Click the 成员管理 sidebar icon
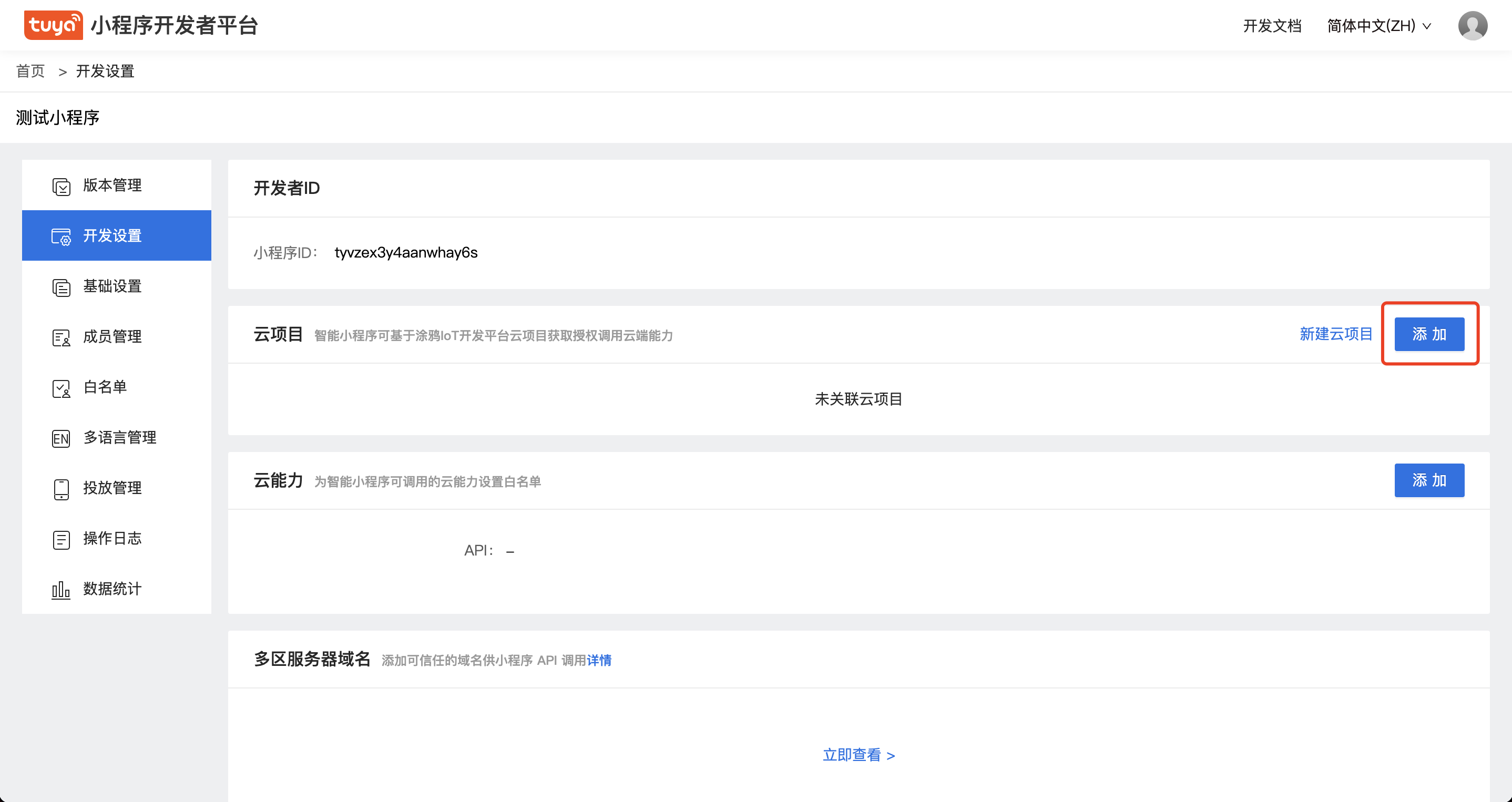This screenshot has width=1512, height=802. pyautogui.click(x=61, y=337)
